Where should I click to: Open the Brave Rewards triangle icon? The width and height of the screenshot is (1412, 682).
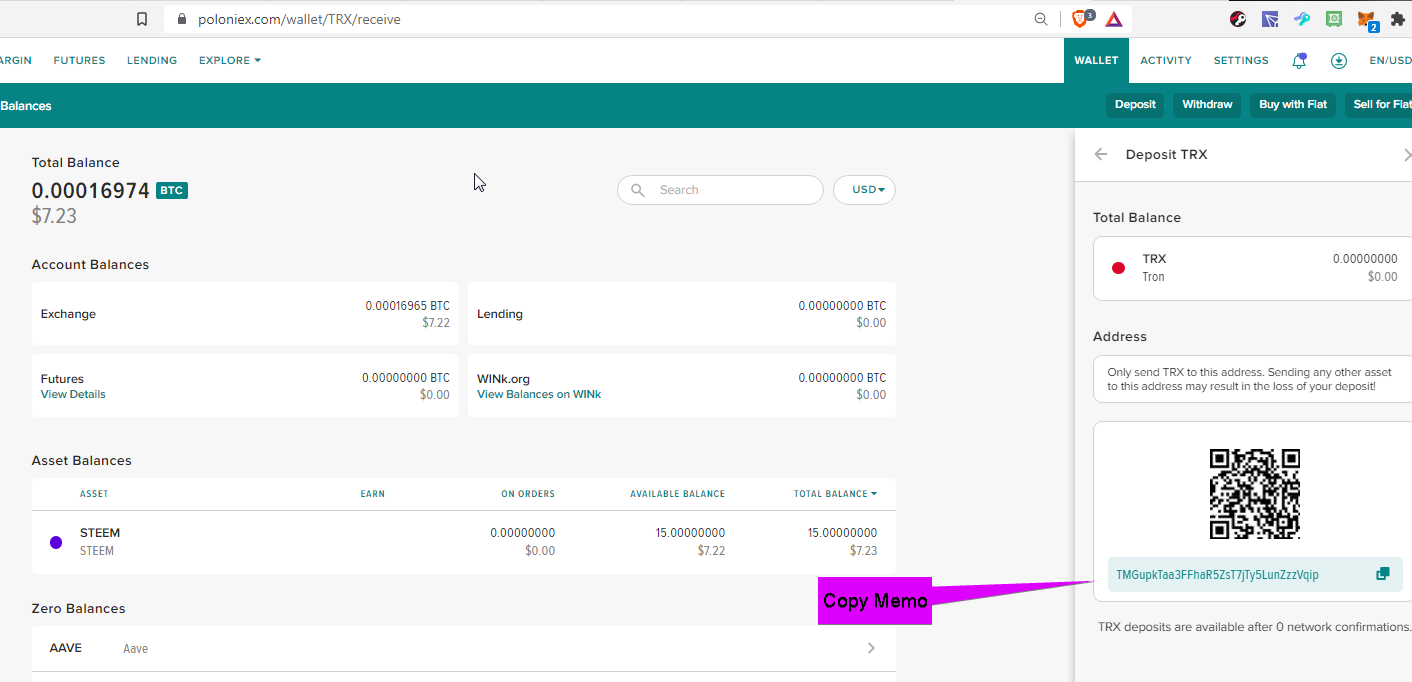pos(1114,19)
